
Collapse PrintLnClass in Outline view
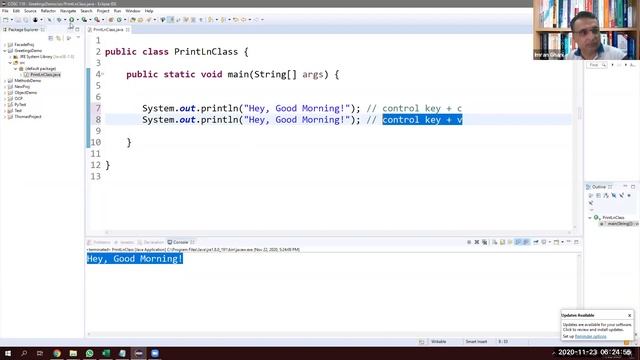(590, 218)
